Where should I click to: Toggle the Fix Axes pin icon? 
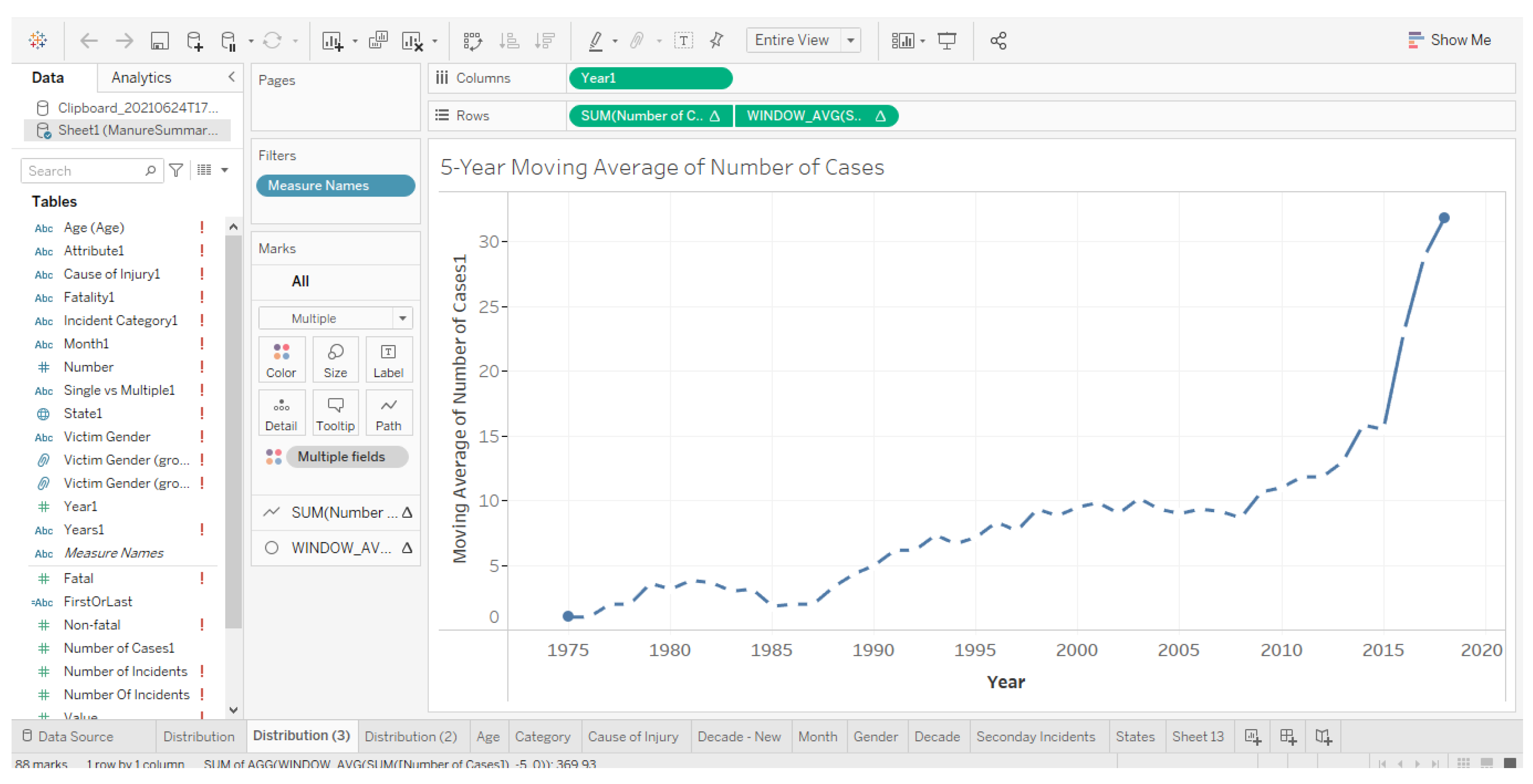point(717,41)
